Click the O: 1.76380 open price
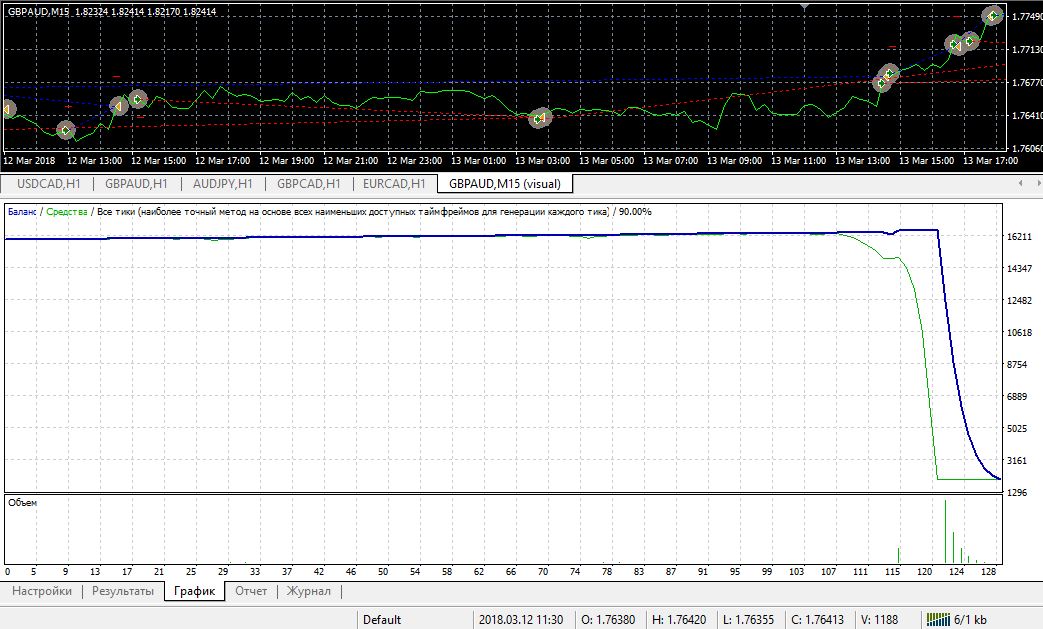Image resolution: width=1043 pixels, height=629 pixels. click(608, 620)
